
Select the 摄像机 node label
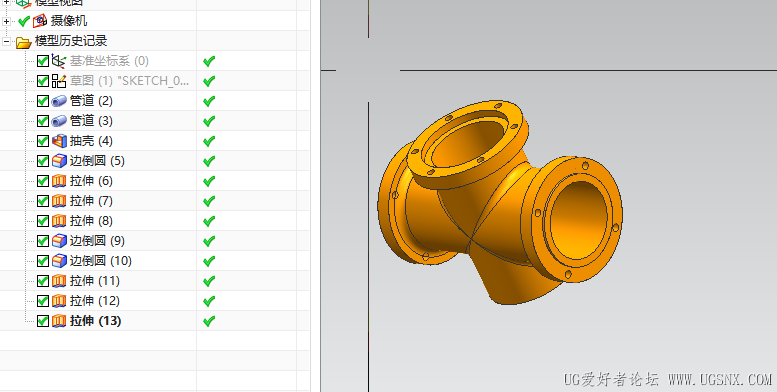(69, 21)
